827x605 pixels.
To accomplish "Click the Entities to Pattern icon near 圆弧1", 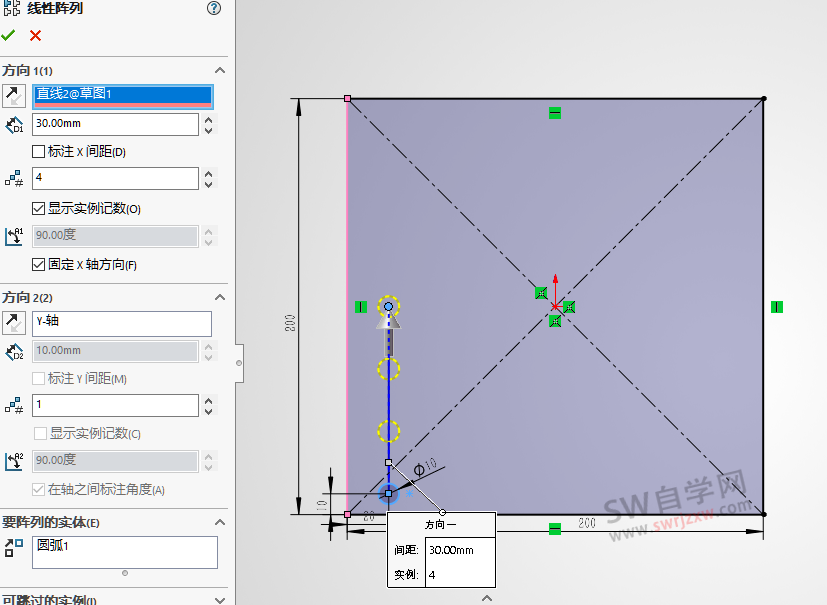I will (14, 546).
